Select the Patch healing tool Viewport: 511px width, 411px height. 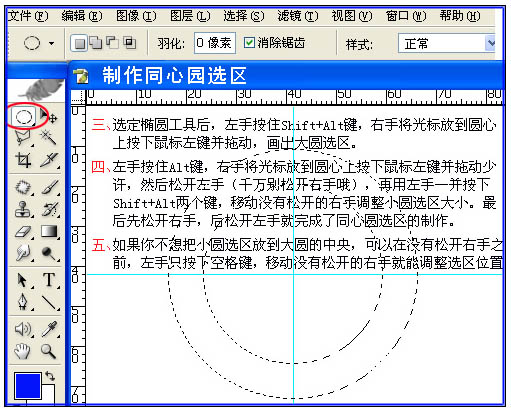pos(23,187)
